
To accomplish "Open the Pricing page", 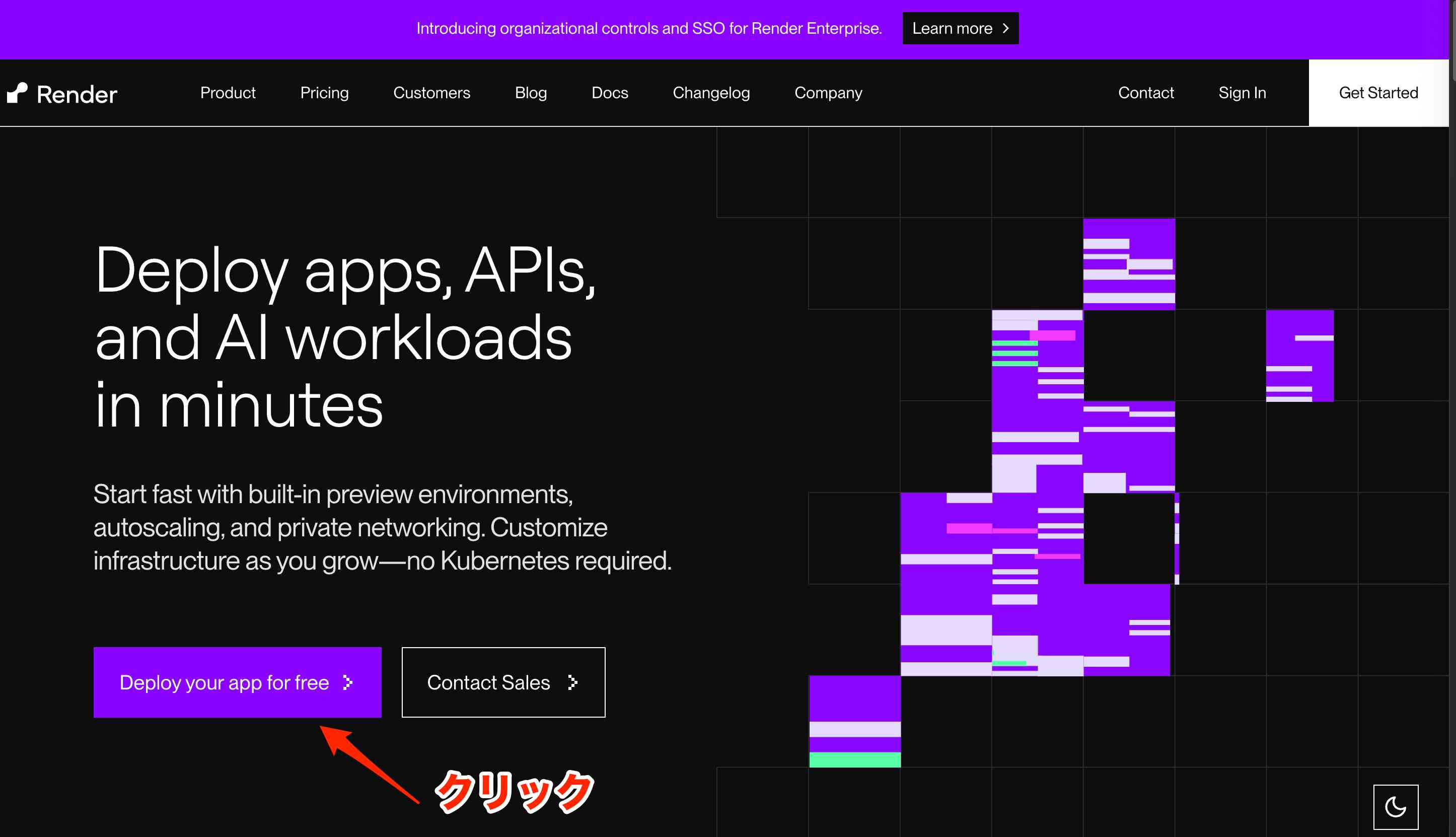I will click(x=324, y=93).
